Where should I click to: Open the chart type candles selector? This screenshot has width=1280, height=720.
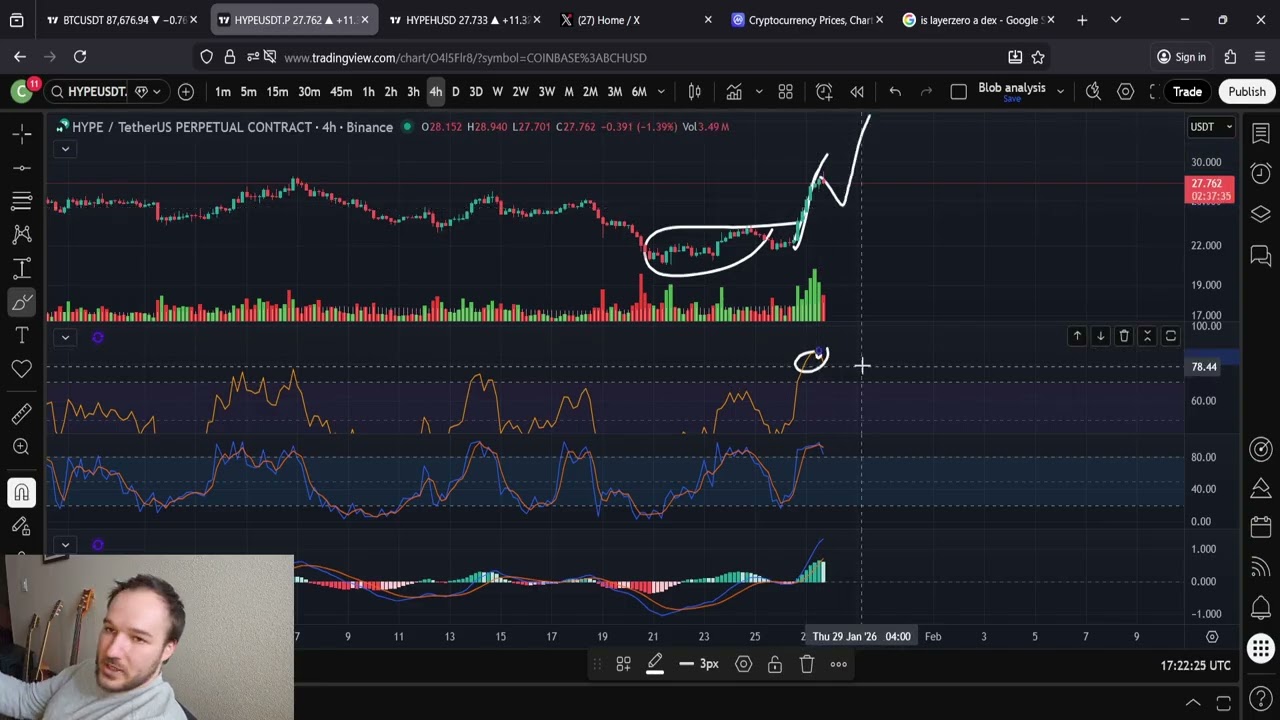tap(695, 92)
